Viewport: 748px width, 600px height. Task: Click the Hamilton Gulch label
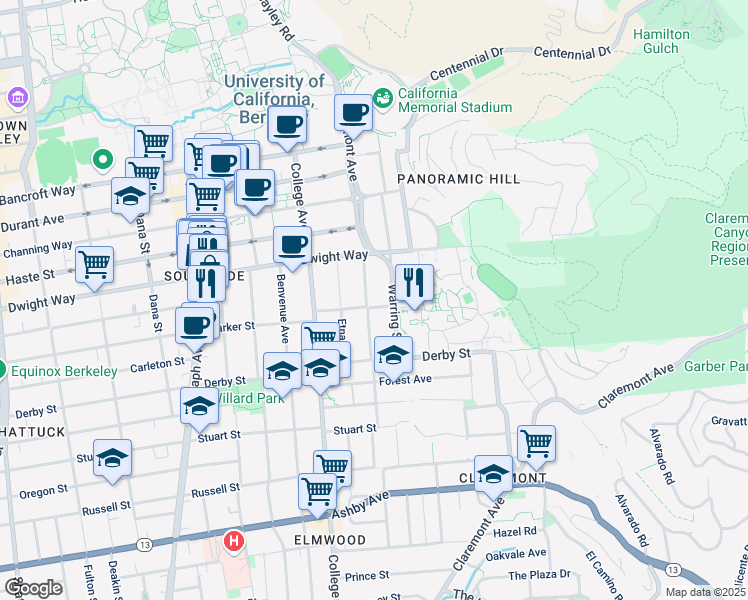click(661, 41)
